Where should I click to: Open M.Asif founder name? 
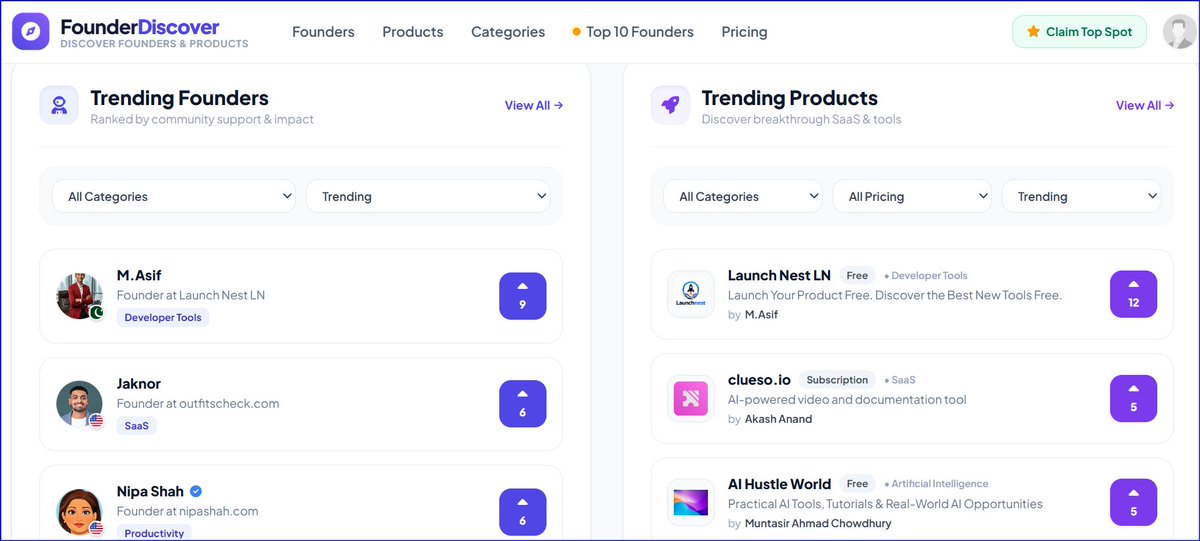coord(139,275)
